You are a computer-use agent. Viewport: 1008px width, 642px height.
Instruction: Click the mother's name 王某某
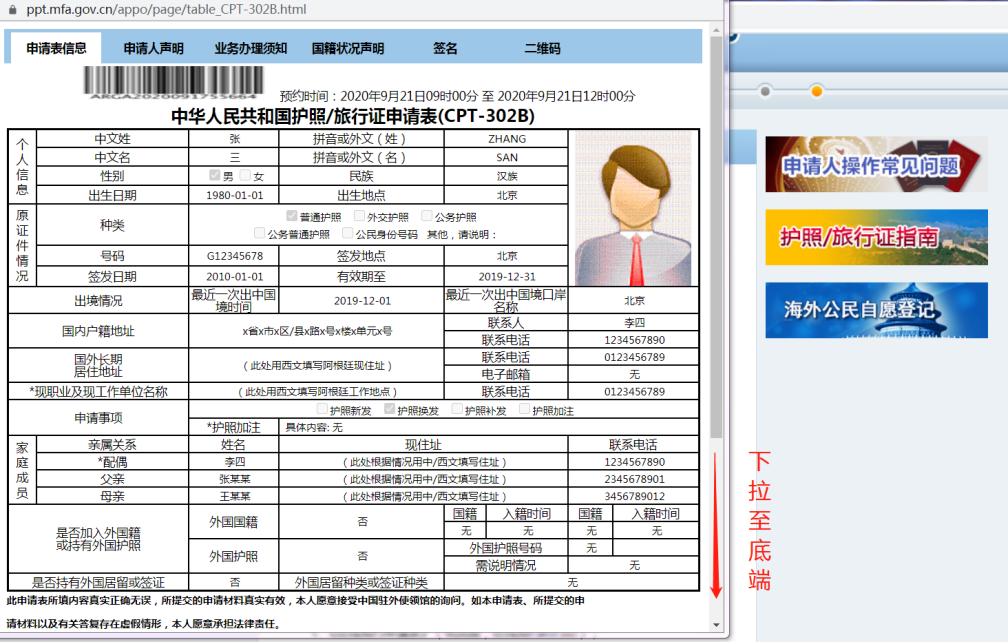tap(235, 497)
